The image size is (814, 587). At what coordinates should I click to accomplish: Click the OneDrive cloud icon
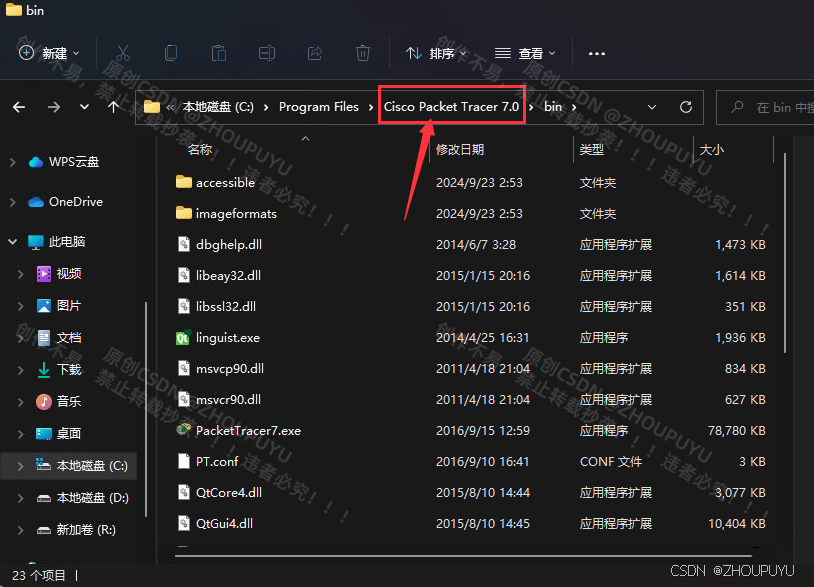pos(36,202)
